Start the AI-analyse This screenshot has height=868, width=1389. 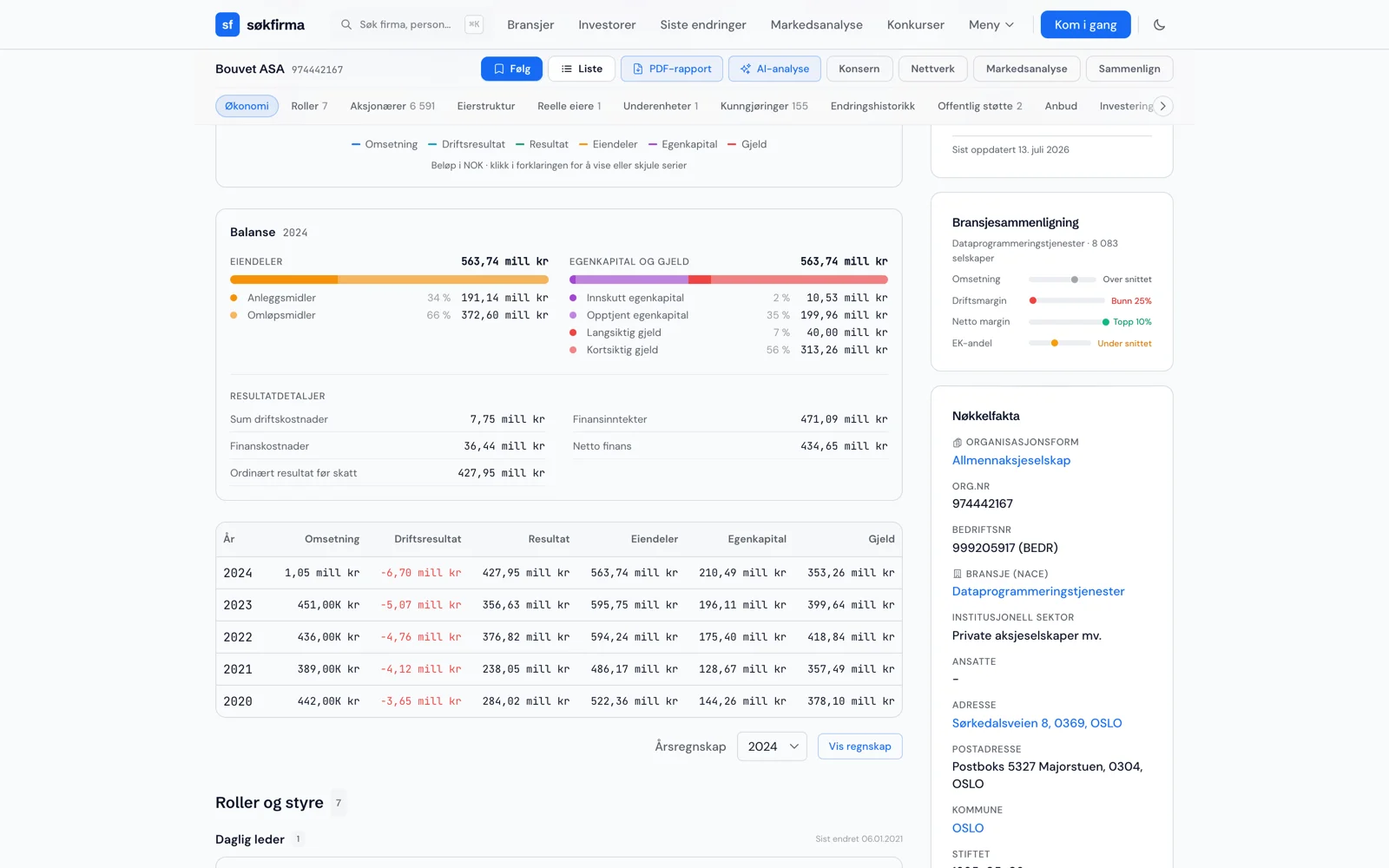click(774, 69)
